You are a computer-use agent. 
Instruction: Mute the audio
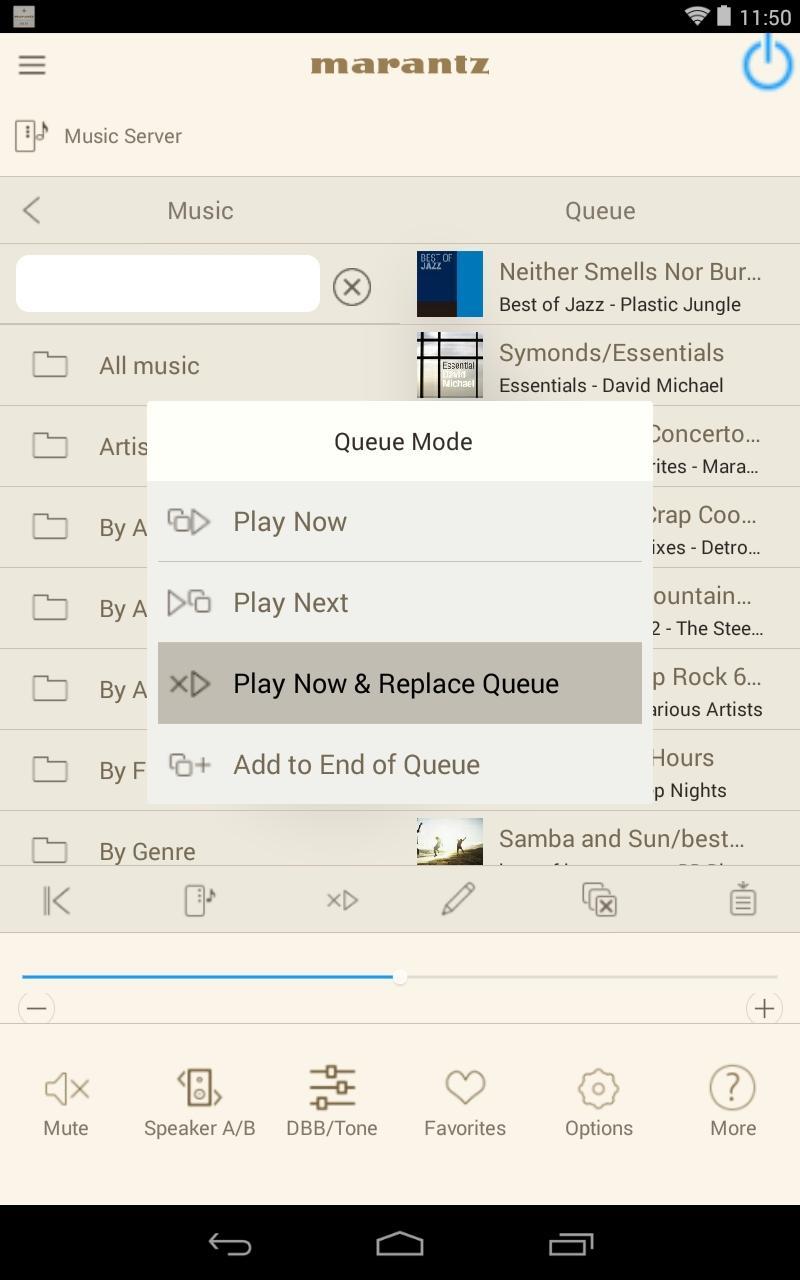[x=66, y=1102]
